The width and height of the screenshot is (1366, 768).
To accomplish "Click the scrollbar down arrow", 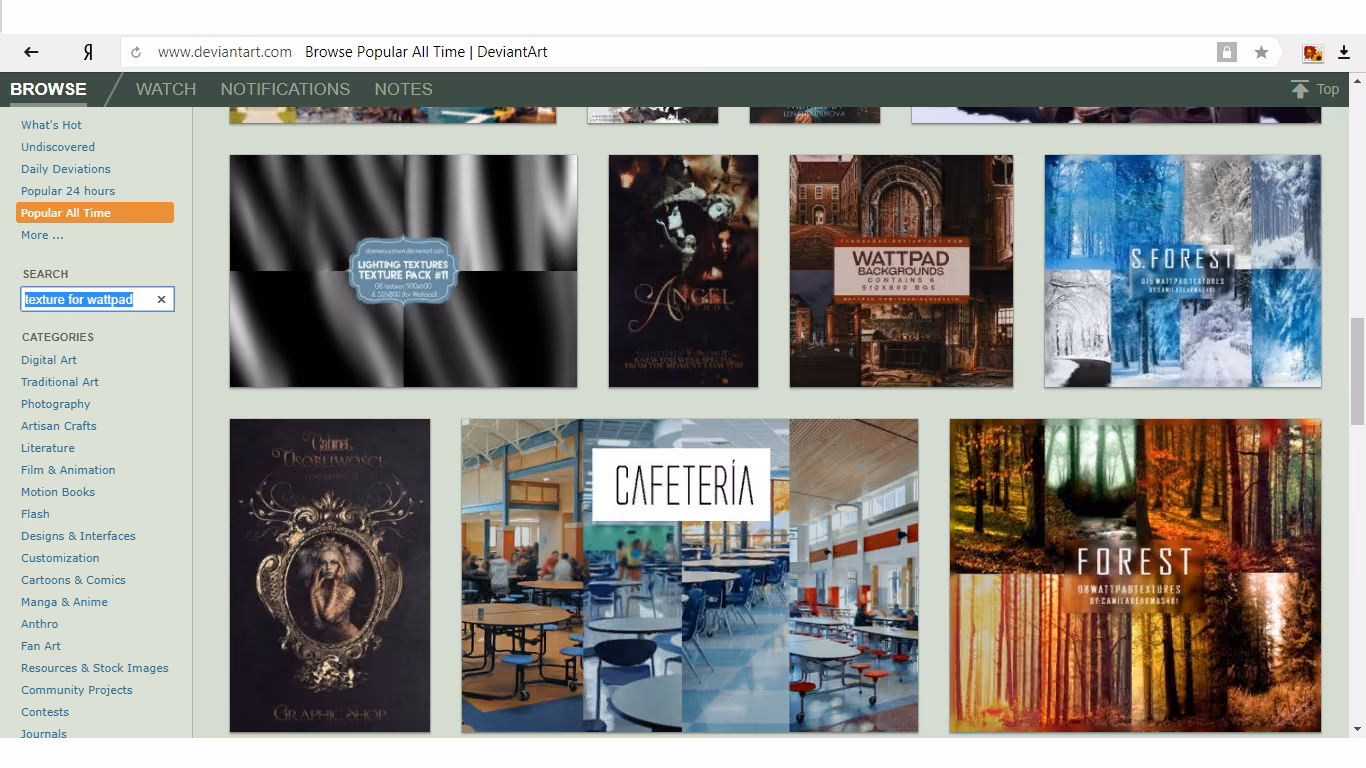I will coord(1357,729).
